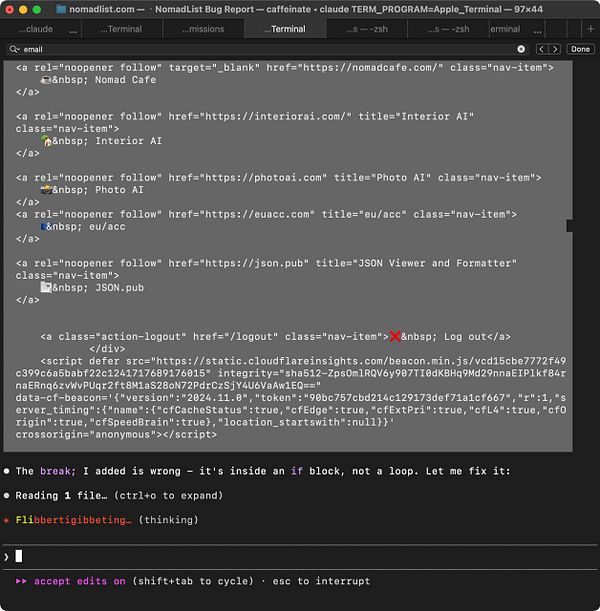Screen dimensions: 600x611
Task: Go to previous search match
Action: (541, 49)
